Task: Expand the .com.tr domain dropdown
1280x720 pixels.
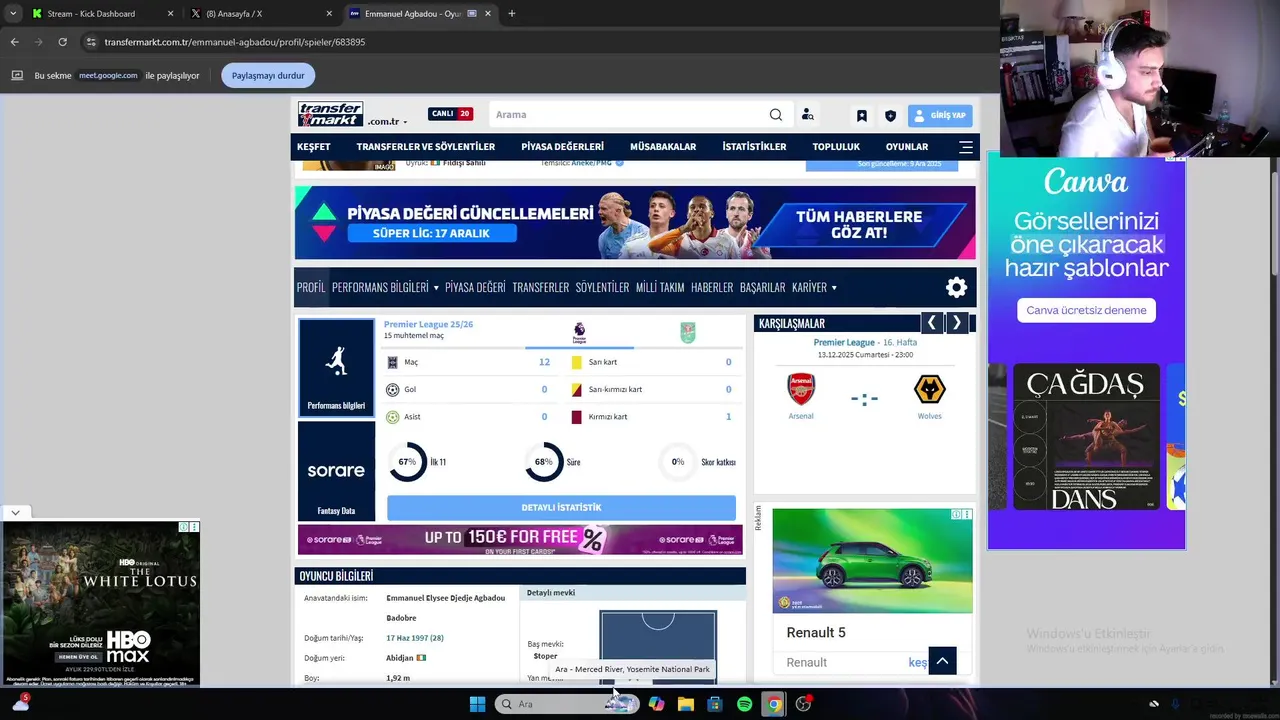Action: pos(387,122)
